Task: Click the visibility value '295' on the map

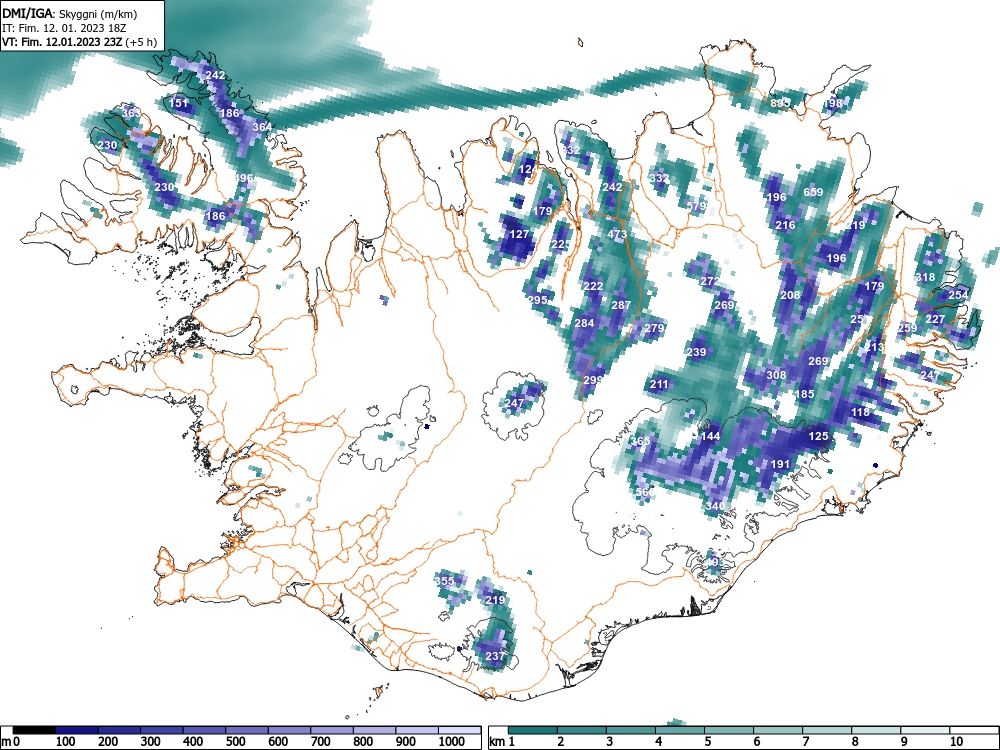Action: point(538,300)
